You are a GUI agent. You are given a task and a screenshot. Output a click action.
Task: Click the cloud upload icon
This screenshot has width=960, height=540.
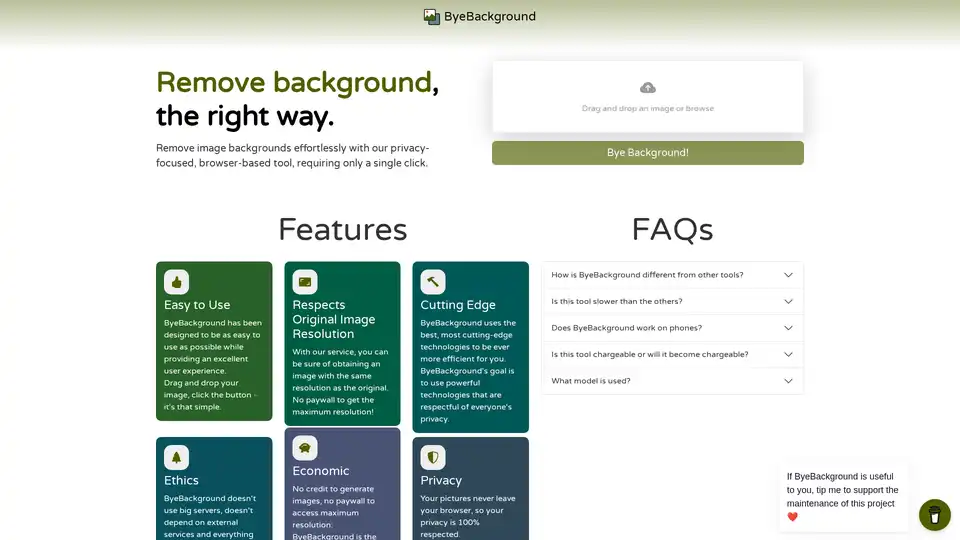[x=647, y=88]
